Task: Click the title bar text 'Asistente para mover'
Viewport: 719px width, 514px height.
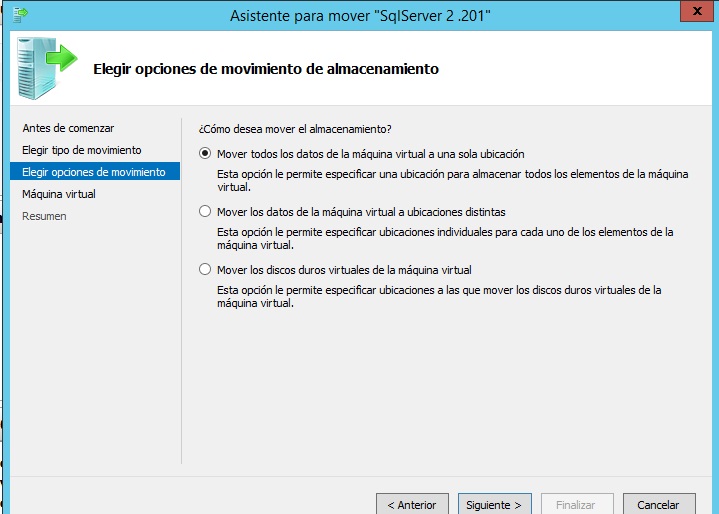Action: 360,16
